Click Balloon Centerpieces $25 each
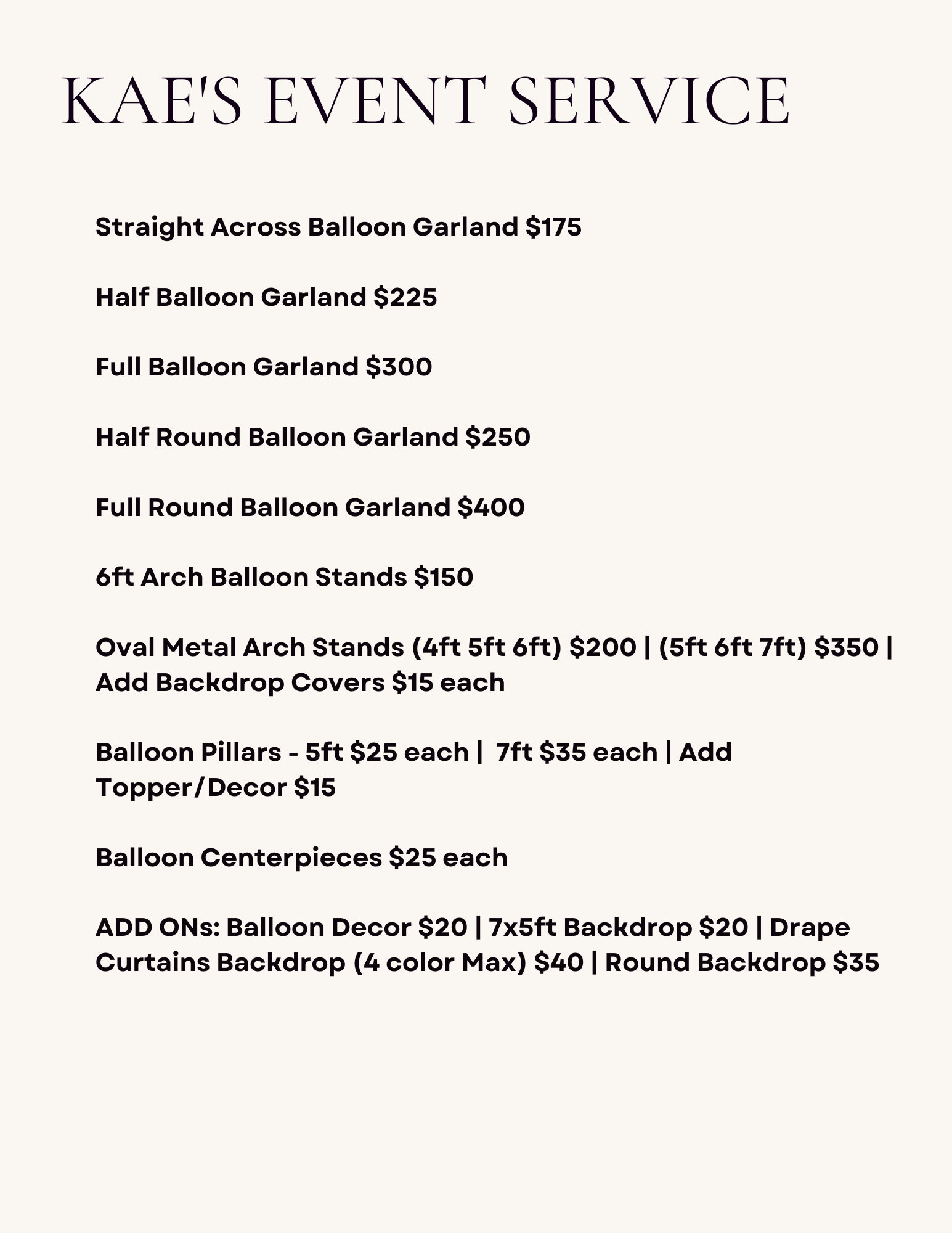 point(301,858)
